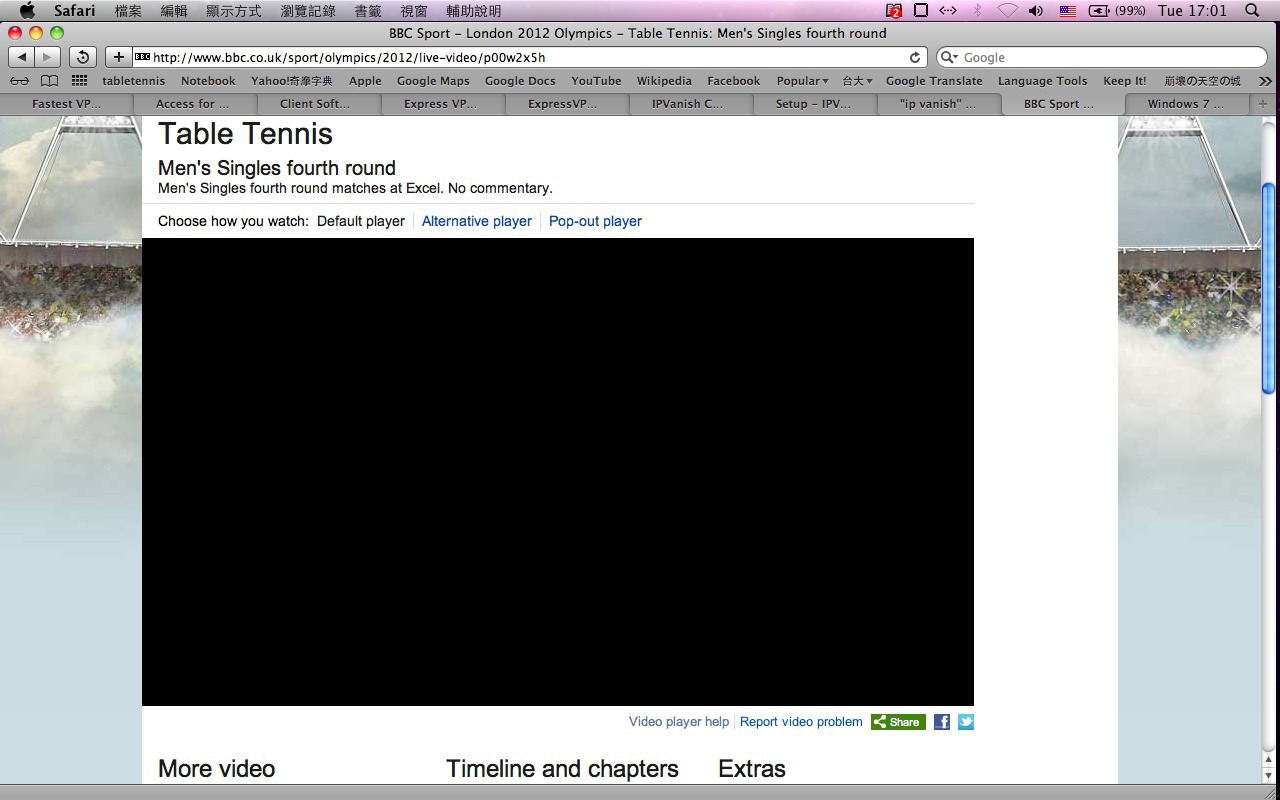This screenshot has width=1280, height=800.
Task: Go back to the previous page
Action: coord(22,57)
